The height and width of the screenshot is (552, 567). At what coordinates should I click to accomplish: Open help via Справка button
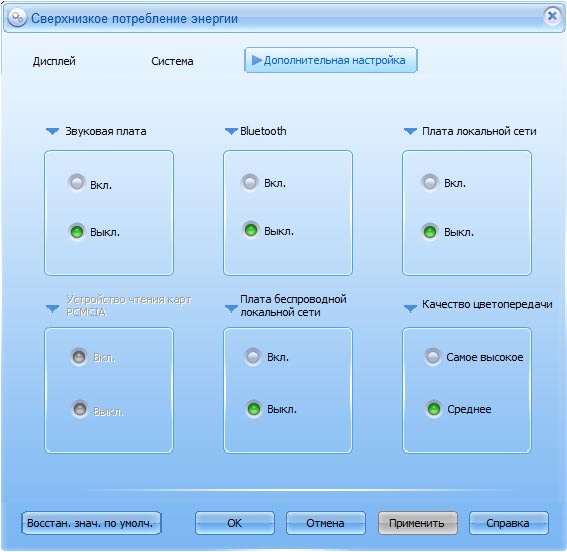point(509,523)
